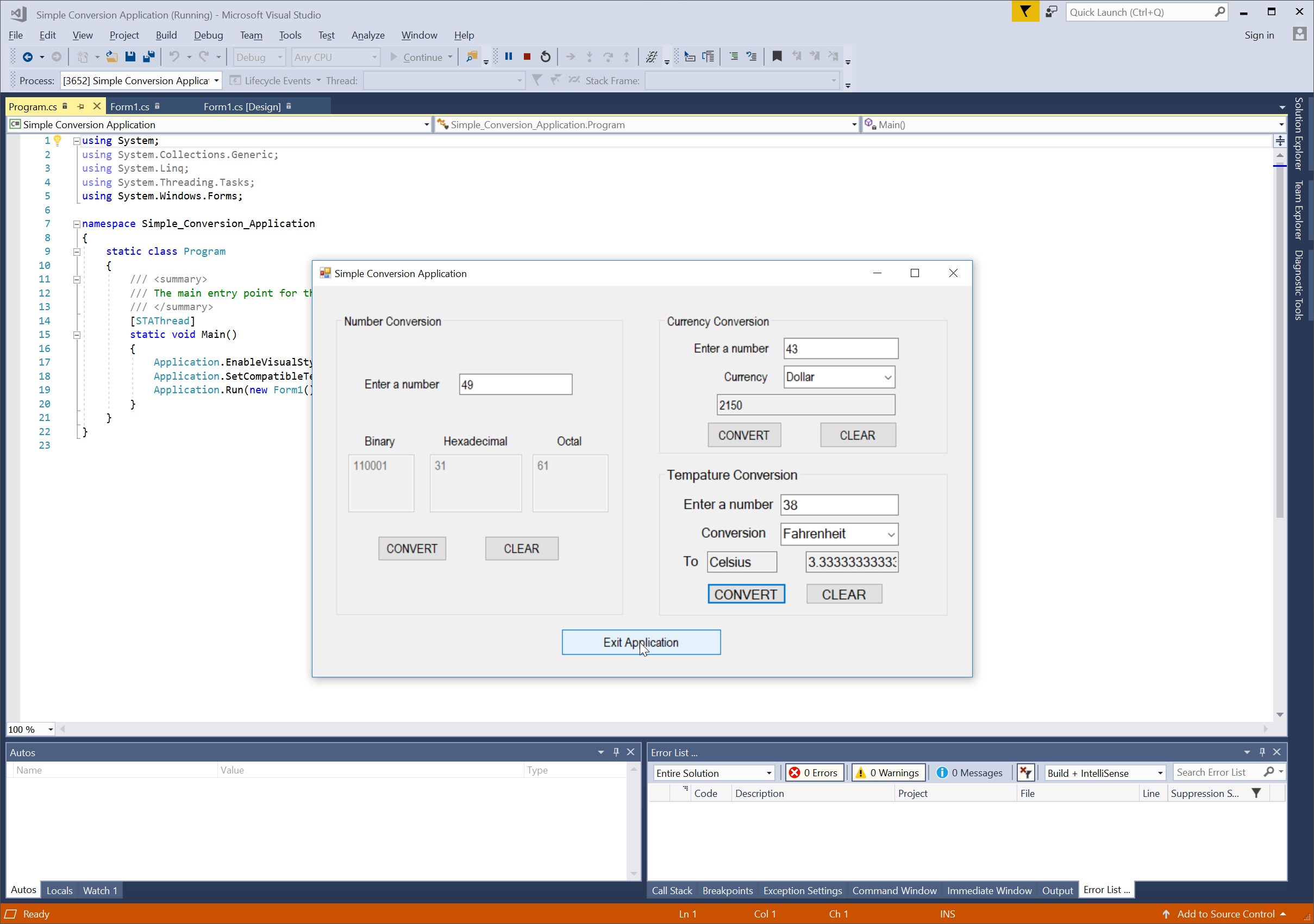Collapse the using directives block on line 1
The height and width of the screenshot is (924, 1314).
(x=76, y=141)
